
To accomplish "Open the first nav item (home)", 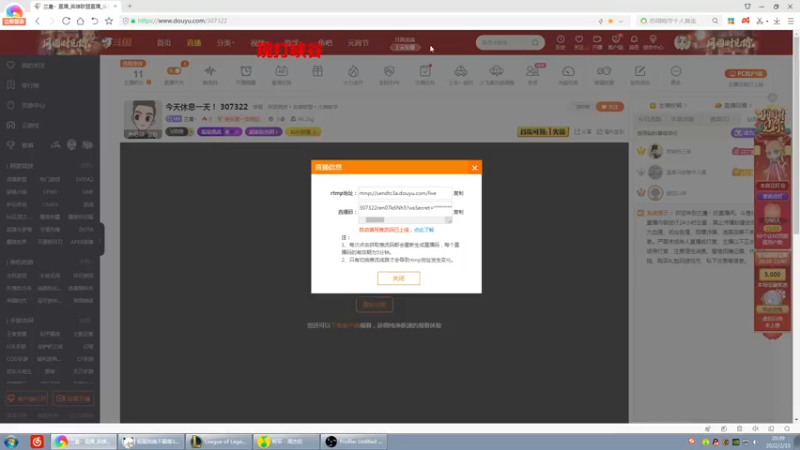I will (164, 43).
